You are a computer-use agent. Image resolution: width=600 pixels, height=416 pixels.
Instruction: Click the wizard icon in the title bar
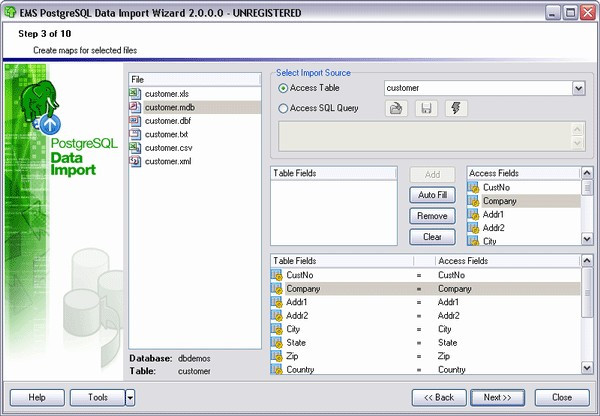[x=10, y=12]
